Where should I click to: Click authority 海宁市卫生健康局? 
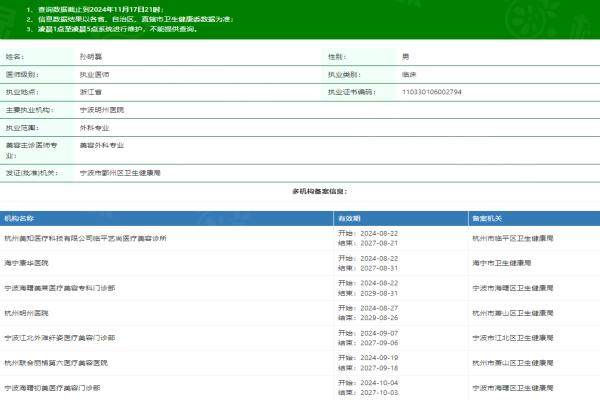(x=502, y=263)
